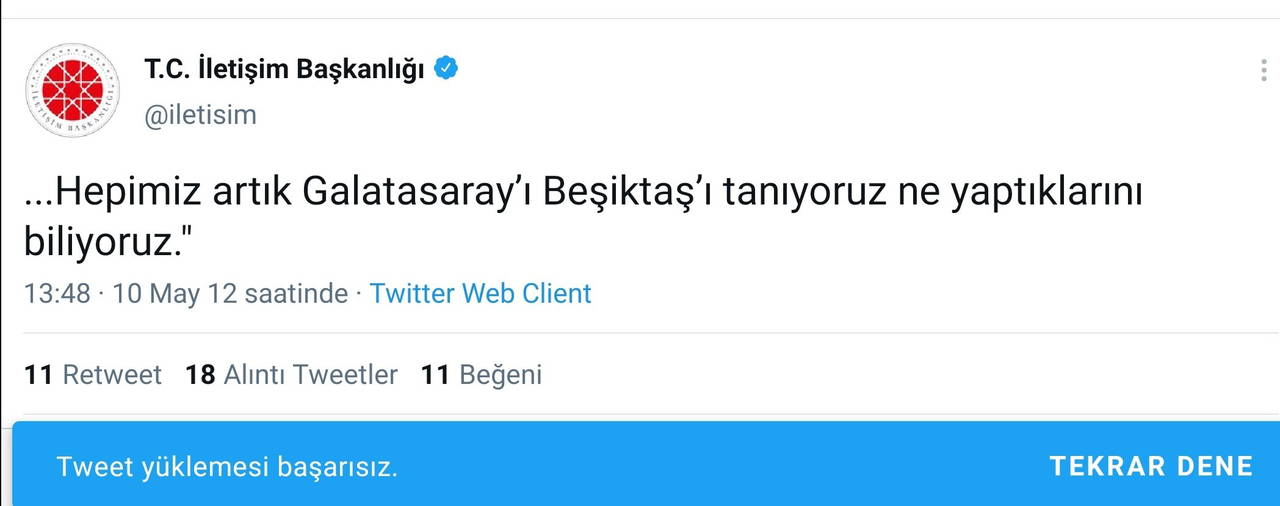Open the 18 Alıntı Tweetler list

tap(291, 375)
